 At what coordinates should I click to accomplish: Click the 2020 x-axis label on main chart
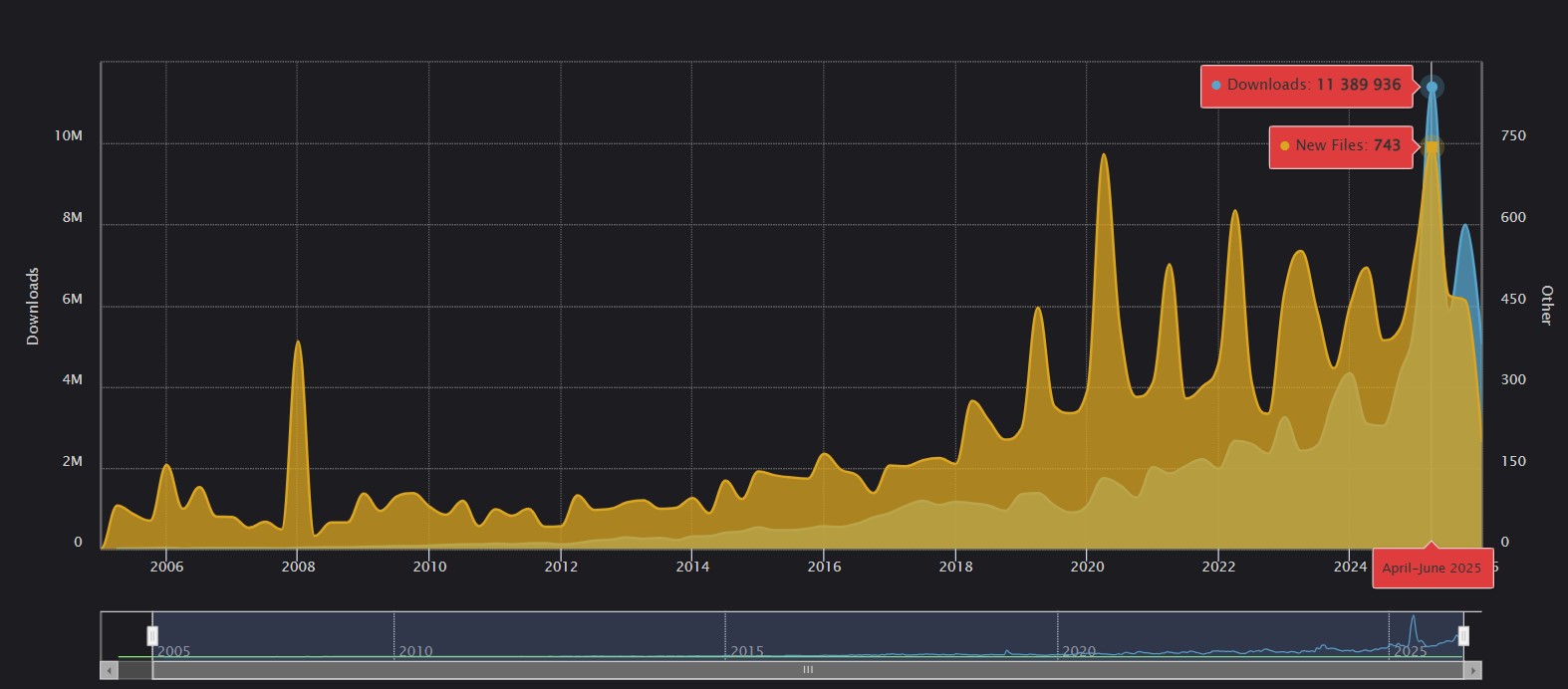(1087, 567)
